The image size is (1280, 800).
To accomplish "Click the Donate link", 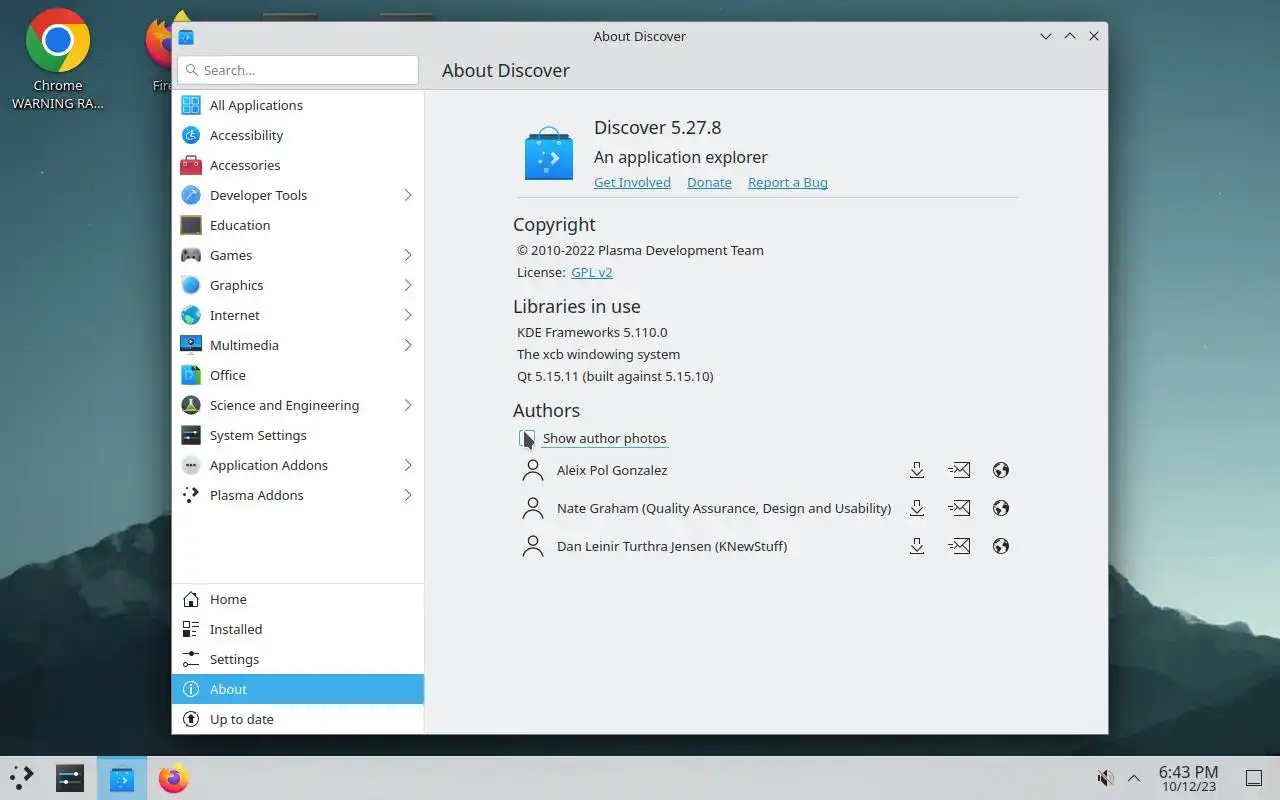I will [x=709, y=182].
